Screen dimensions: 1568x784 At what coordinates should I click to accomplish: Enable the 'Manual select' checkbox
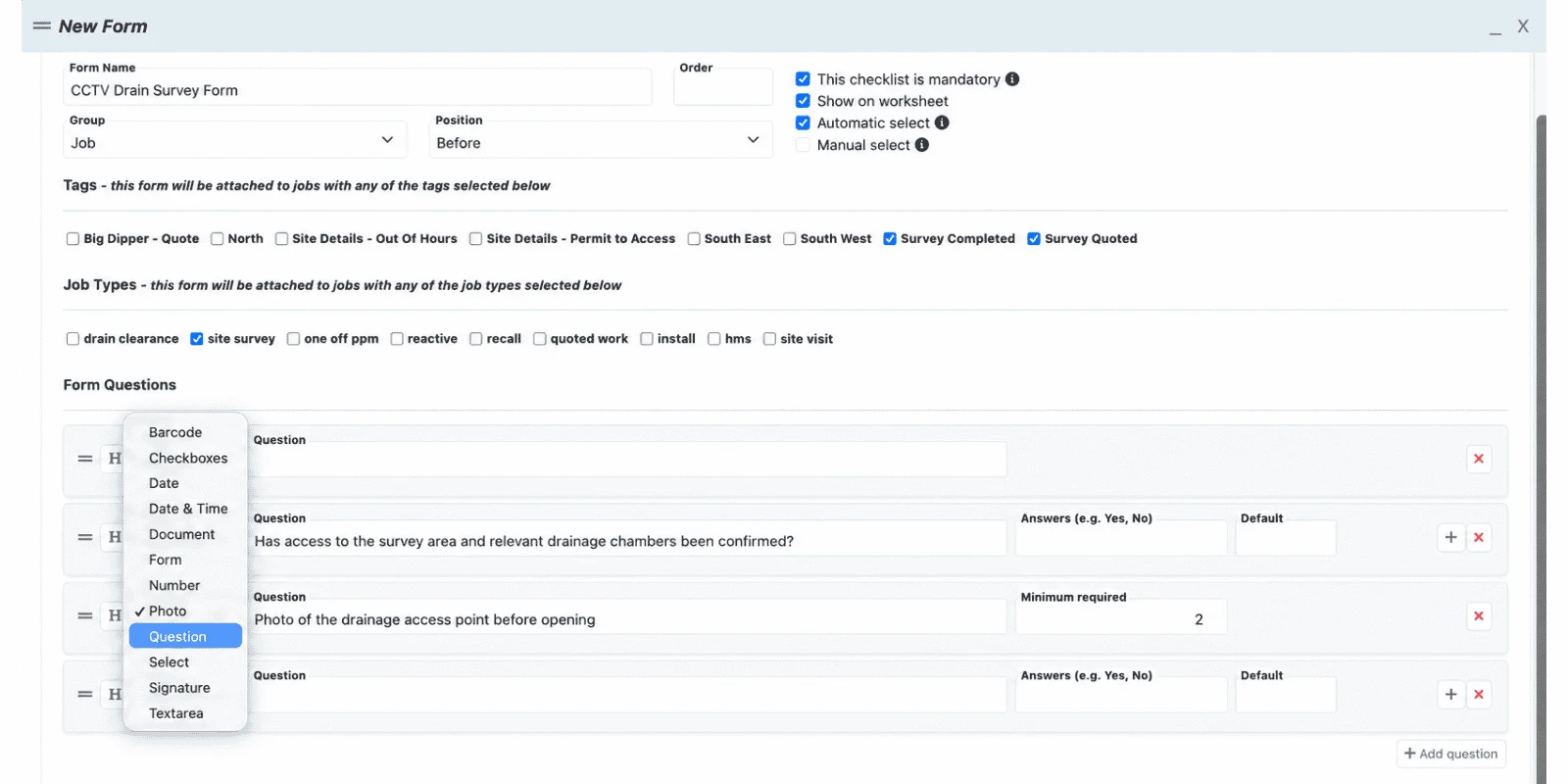[x=803, y=145]
